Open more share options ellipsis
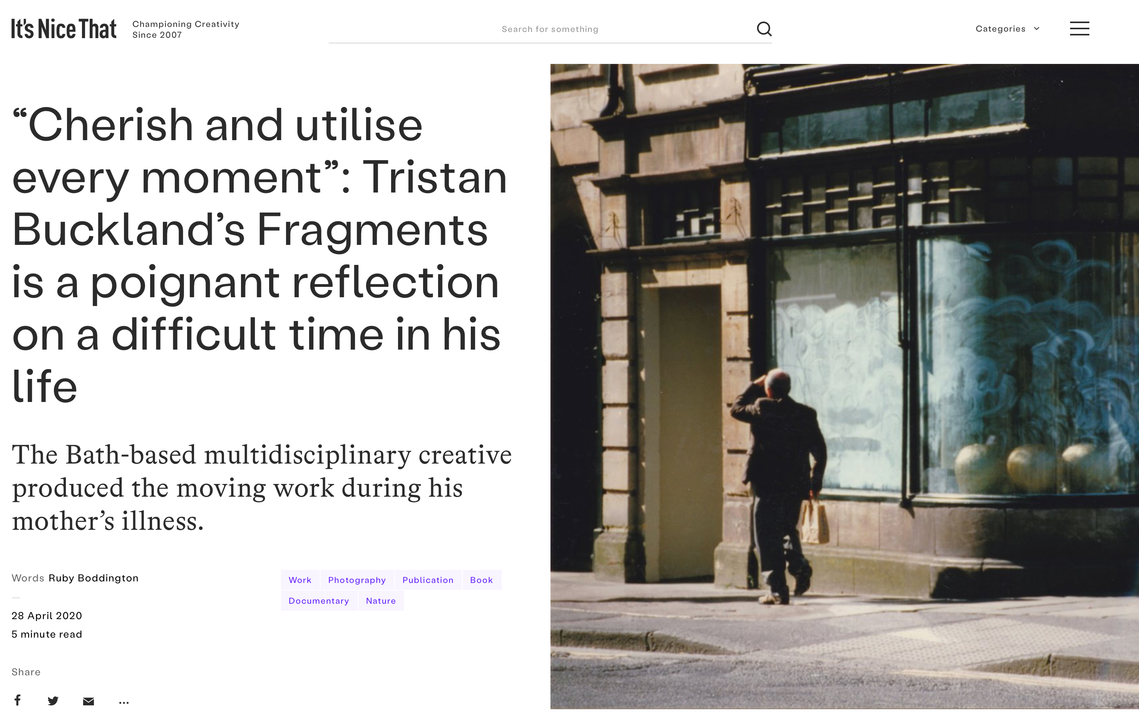This screenshot has height=720, width=1139. click(124, 702)
